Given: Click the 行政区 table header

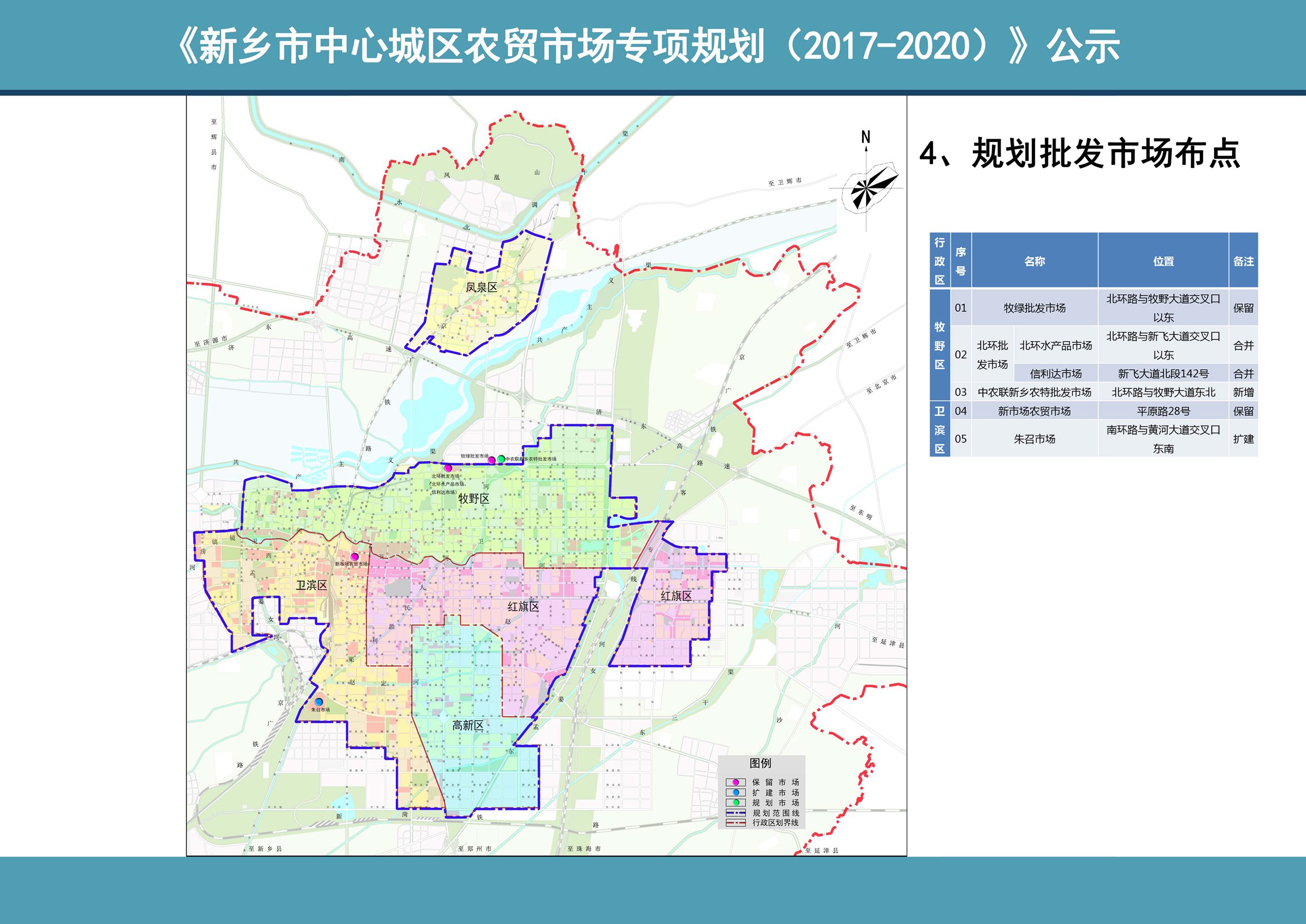Looking at the screenshot, I should 940,261.
